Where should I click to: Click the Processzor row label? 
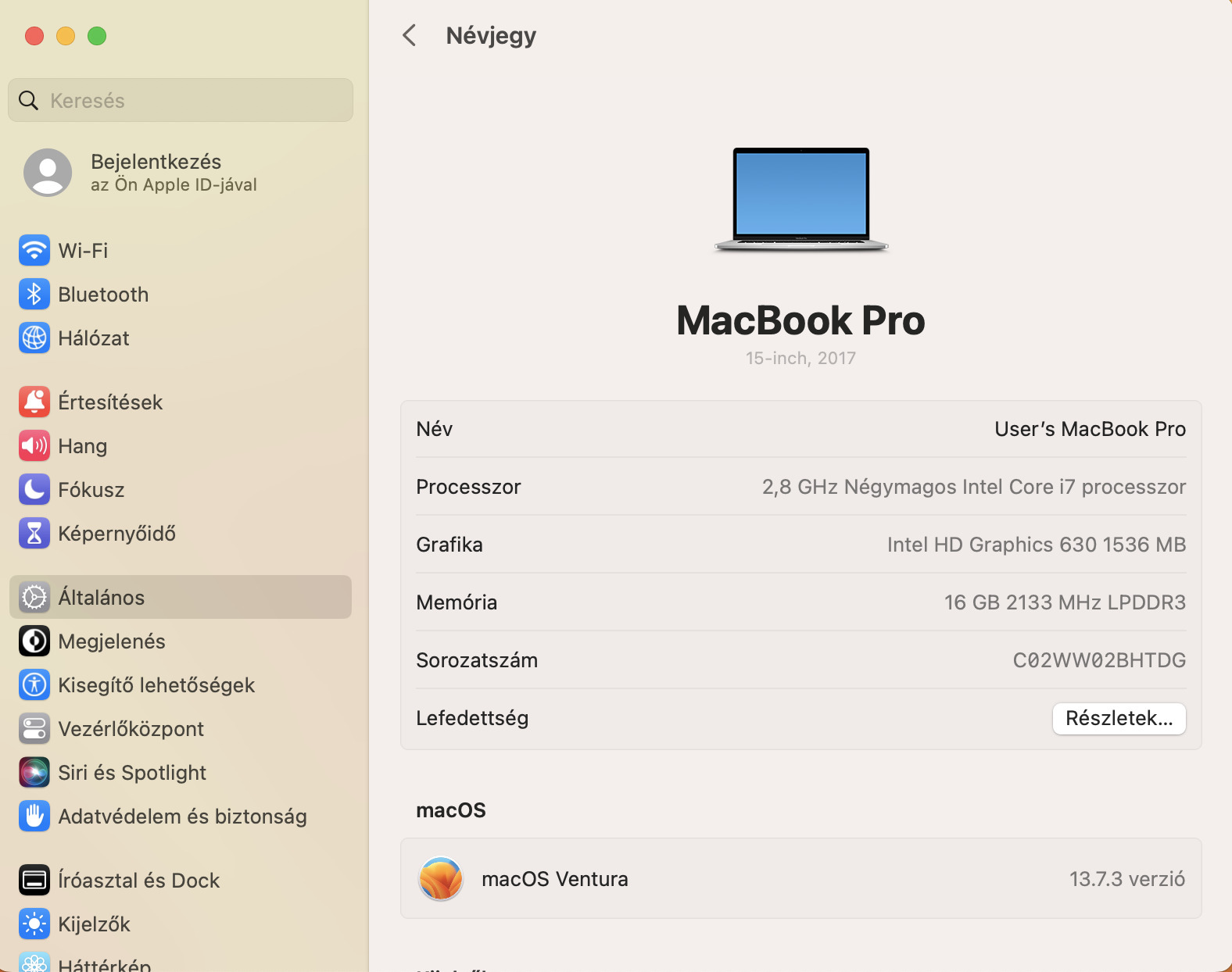pos(468,487)
